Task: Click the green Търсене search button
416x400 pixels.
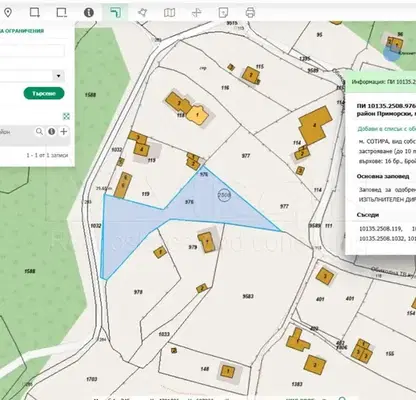Action: click(x=44, y=93)
